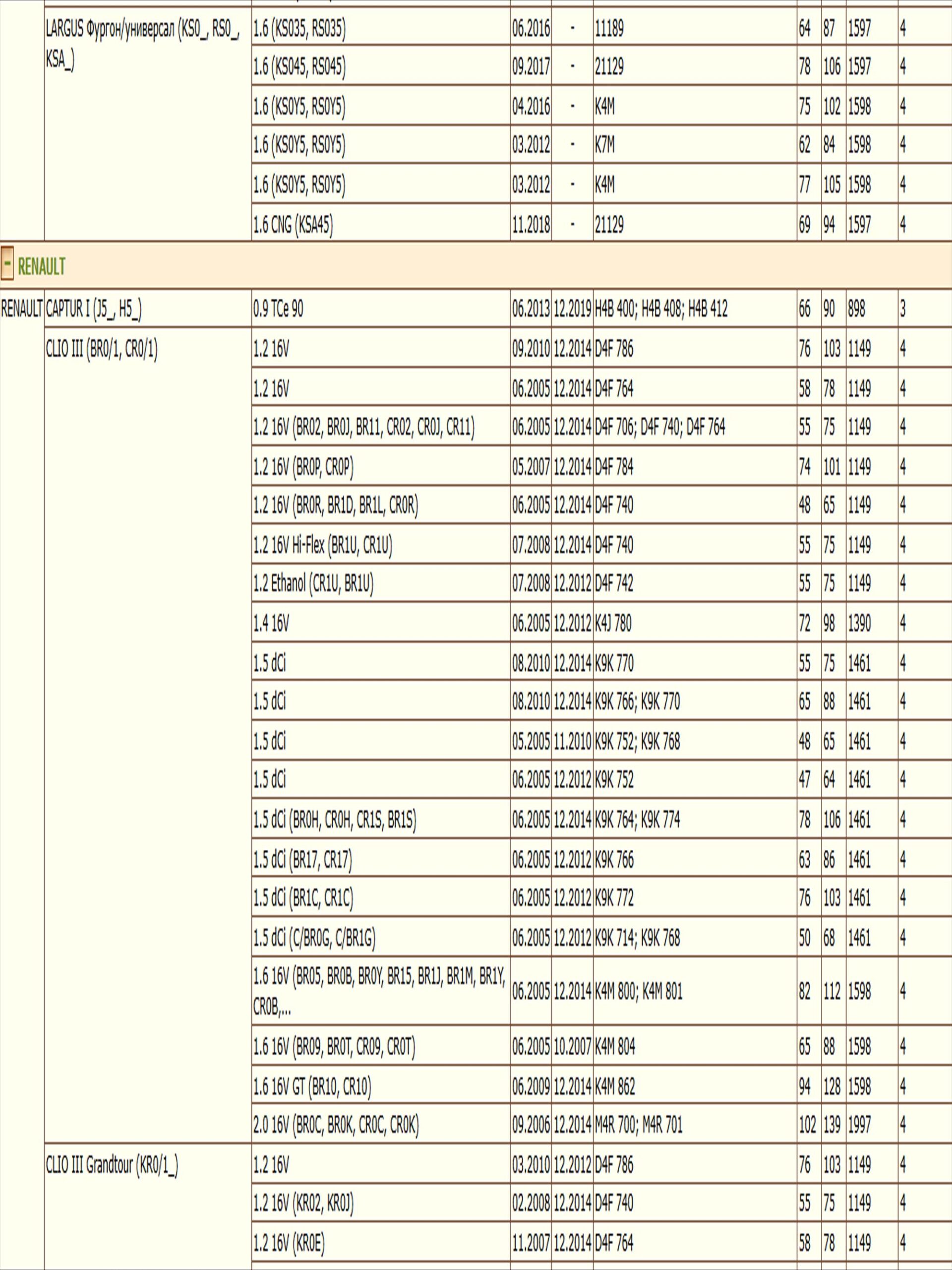This screenshot has height=1270, width=952.
Task: Select H4B 400; H4B 408; H4B 412 cell
Action: tap(661, 310)
